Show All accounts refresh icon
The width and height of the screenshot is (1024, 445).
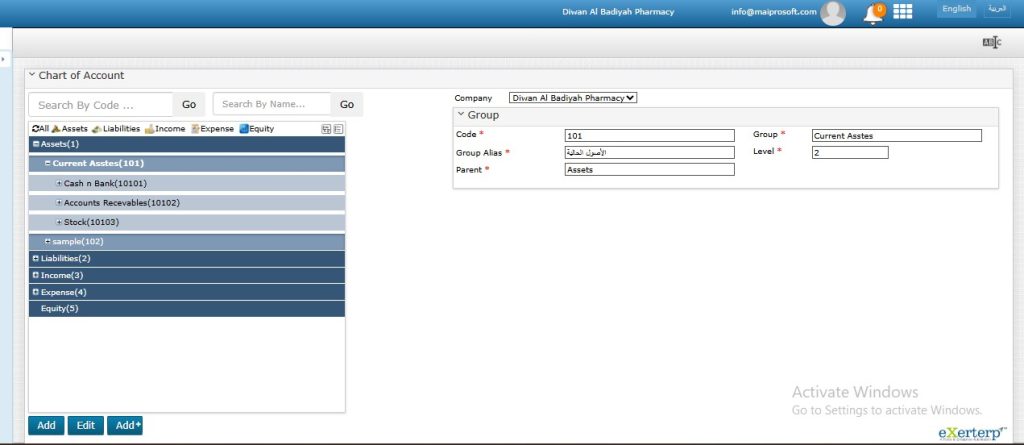click(x=36, y=129)
